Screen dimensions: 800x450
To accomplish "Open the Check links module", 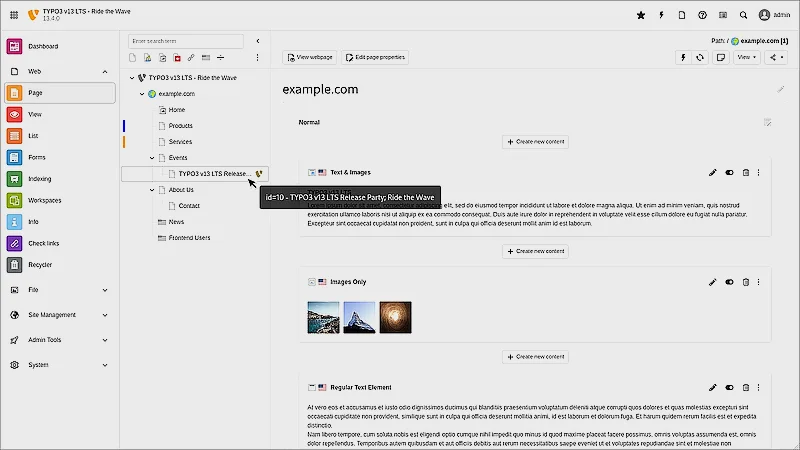I will pyautogui.click(x=43, y=243).
